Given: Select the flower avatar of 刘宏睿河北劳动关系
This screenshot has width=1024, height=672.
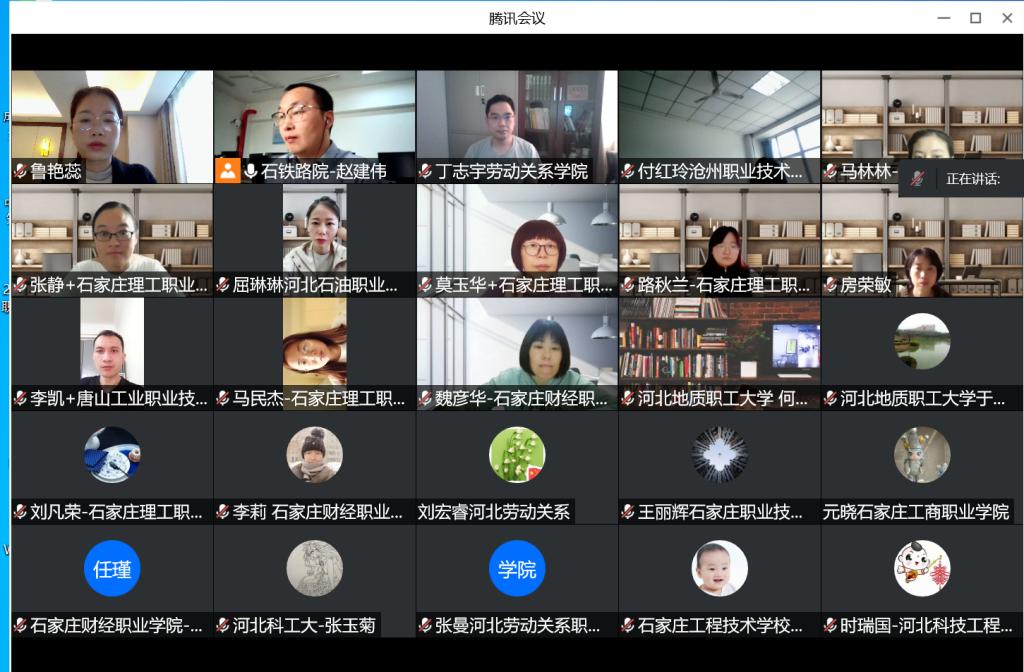Looking at the screenshot, I should point(517,455).
